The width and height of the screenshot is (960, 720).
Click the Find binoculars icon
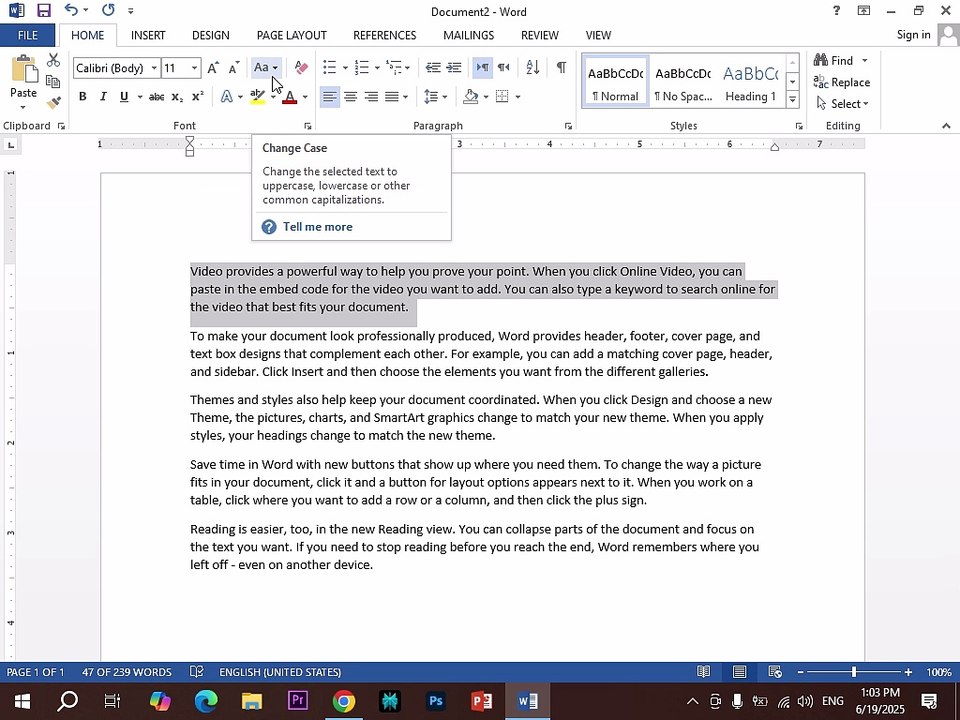pyautogui.click(x=820, y=60)
